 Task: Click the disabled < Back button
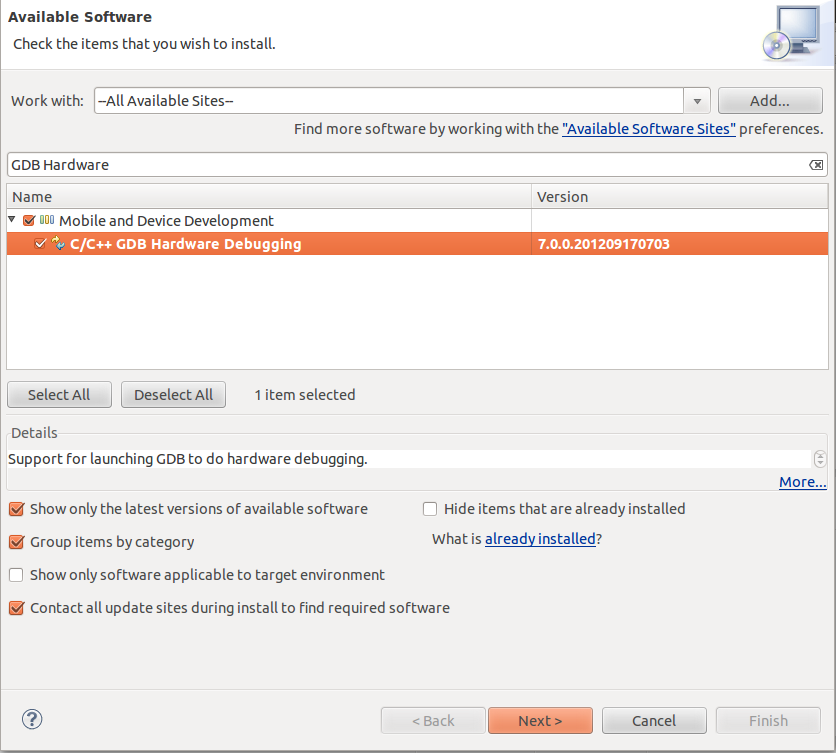[x=433, y=720]
